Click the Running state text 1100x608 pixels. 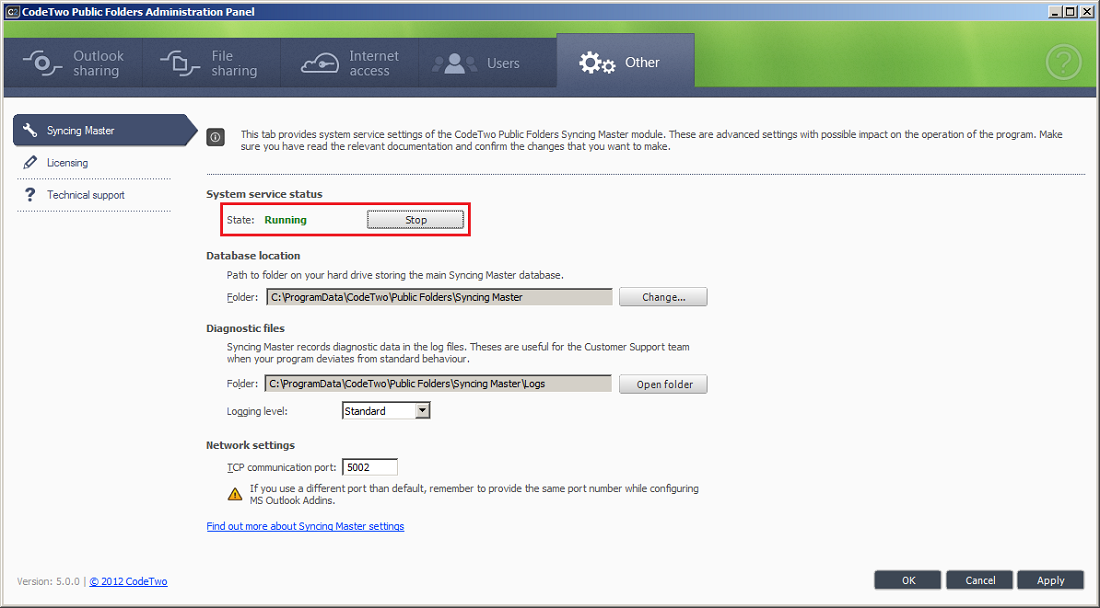pos(286,220)
